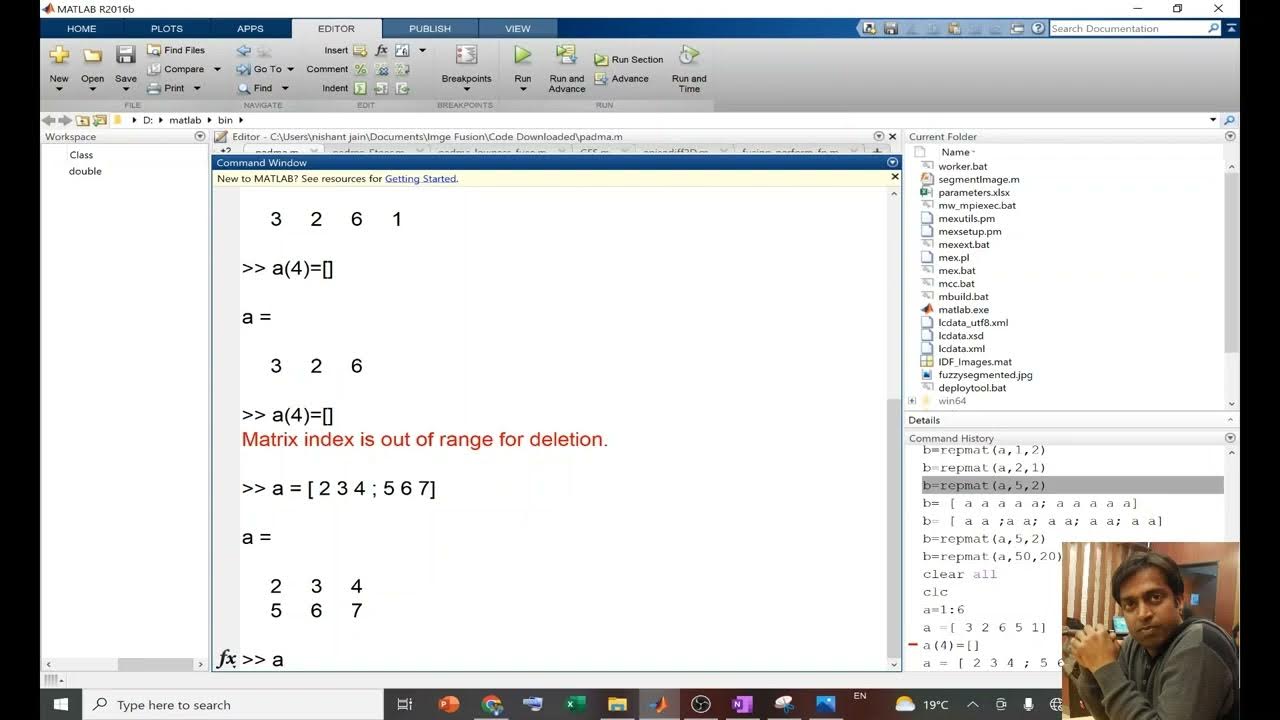Screen dimensions: 1280x720
Task: Save the current script with Save
Action: (x=125, y=66)
